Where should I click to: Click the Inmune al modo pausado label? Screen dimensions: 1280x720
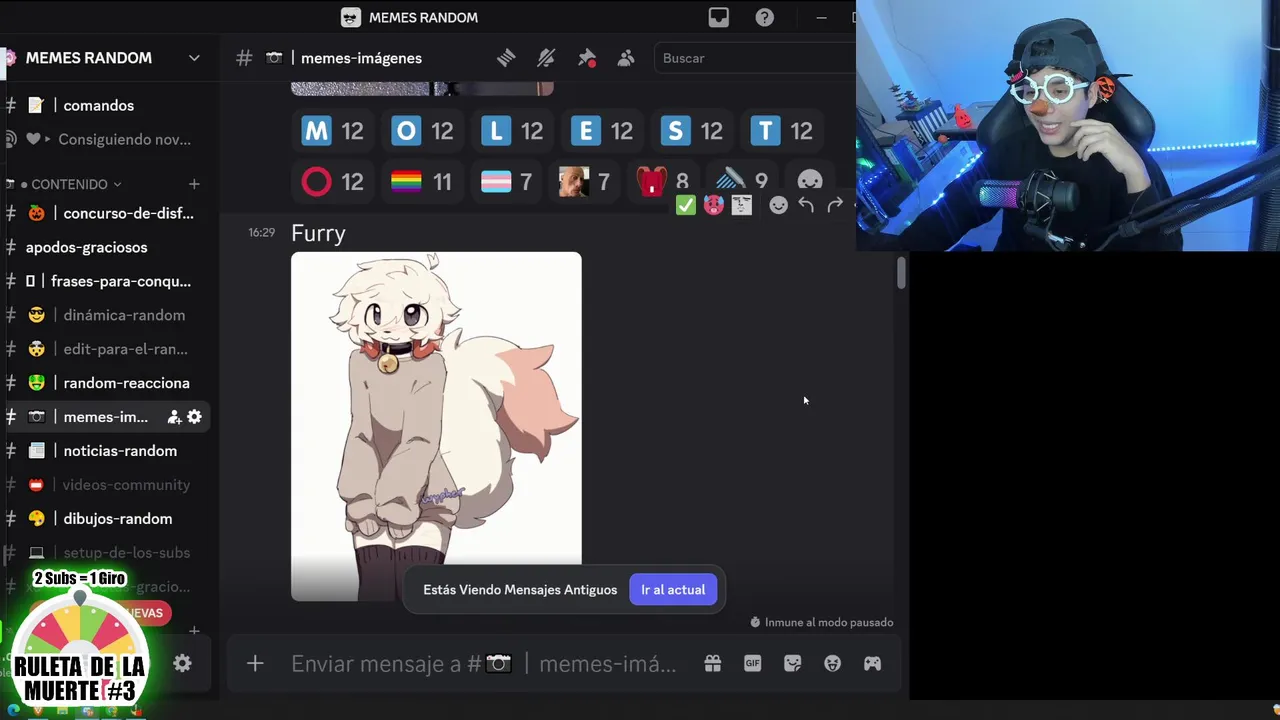pos(822,622)
